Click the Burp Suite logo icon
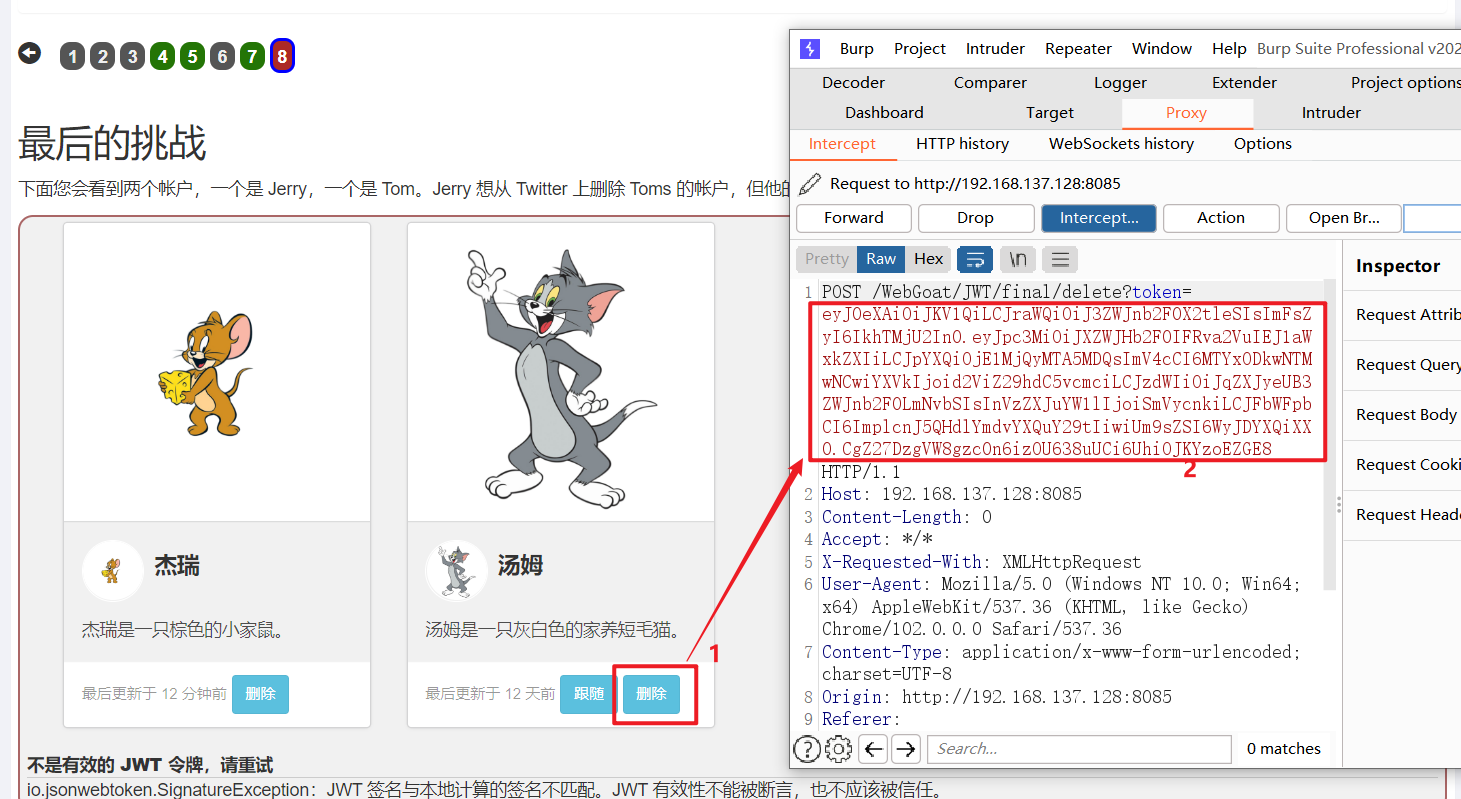 tap(810, 49)
